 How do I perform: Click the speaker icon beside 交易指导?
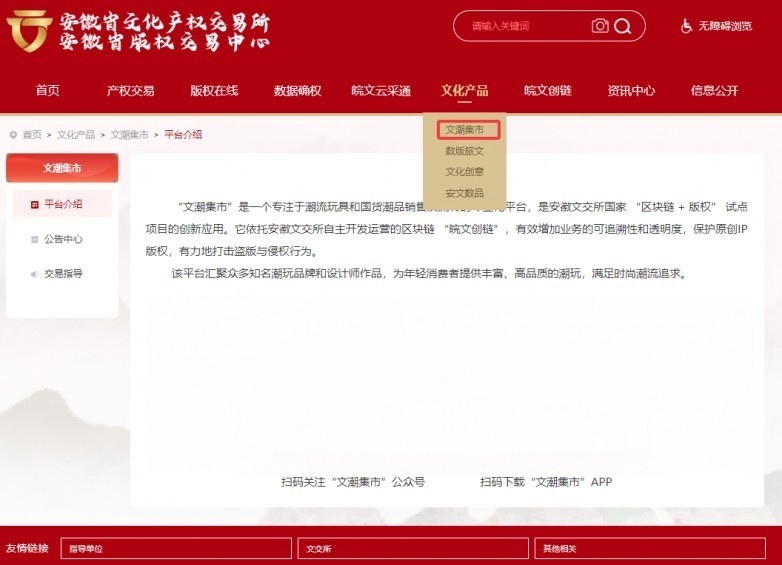pyautogui.click(x=34, y=274)
